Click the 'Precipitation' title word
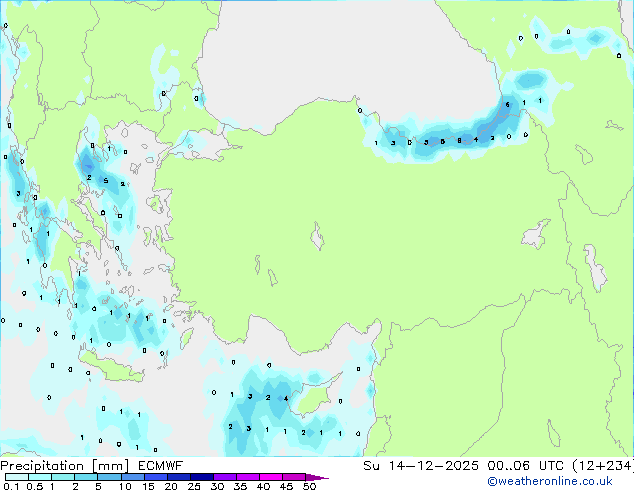This screenshot has height=490, width=634. point(42,466)
